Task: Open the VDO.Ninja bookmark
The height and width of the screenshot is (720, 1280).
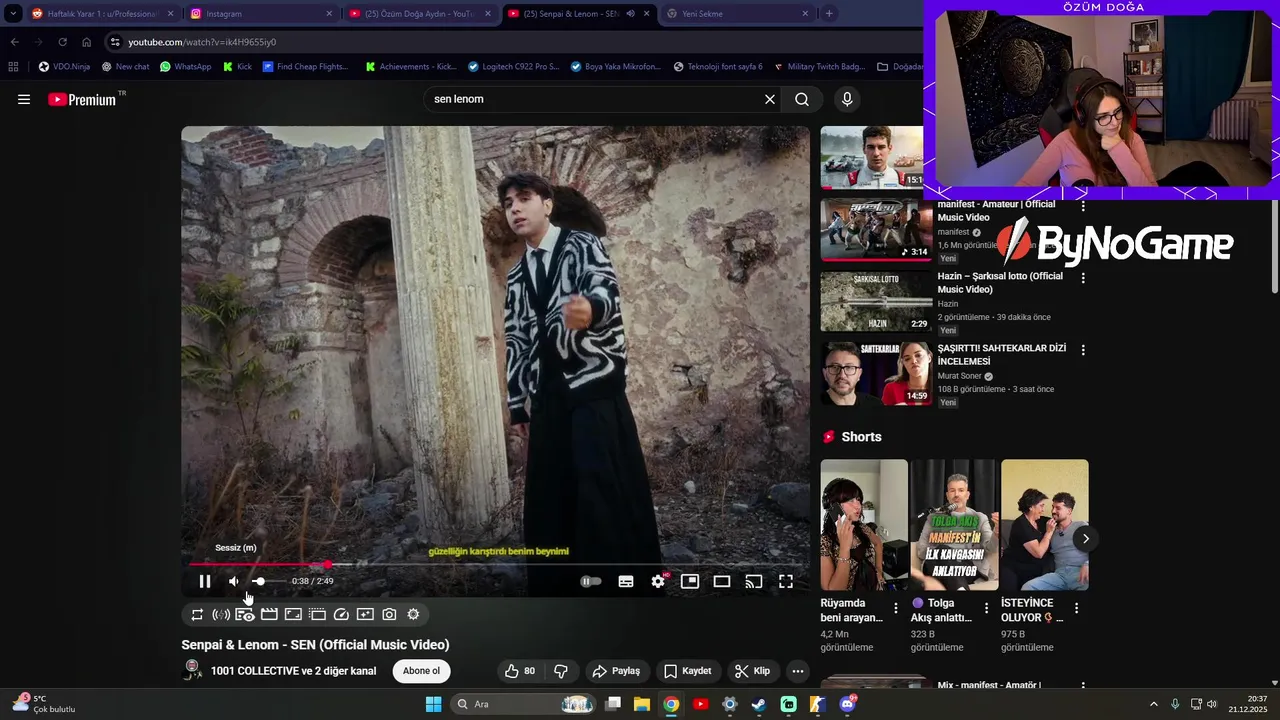Action: pos(65,67)
